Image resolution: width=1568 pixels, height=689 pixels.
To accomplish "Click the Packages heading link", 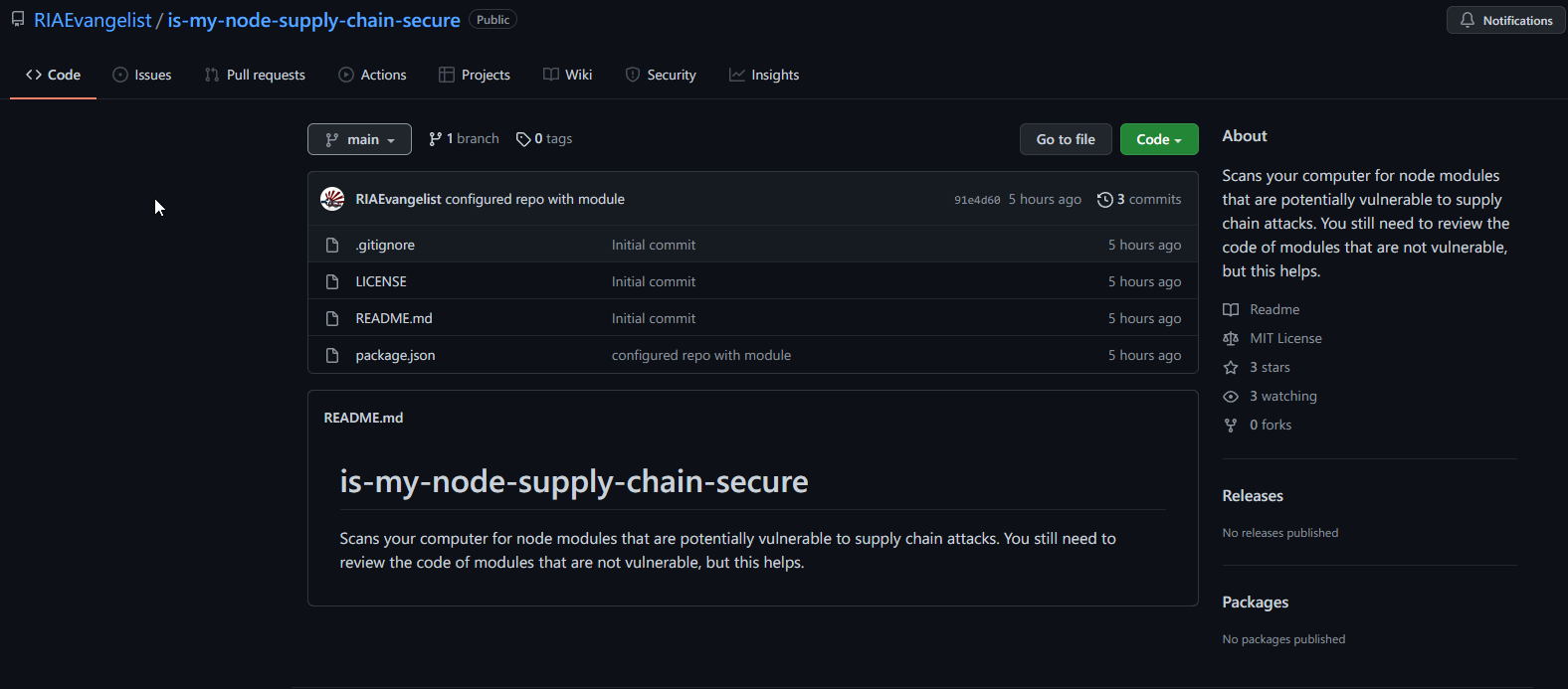I will (x=1256, y=602).
